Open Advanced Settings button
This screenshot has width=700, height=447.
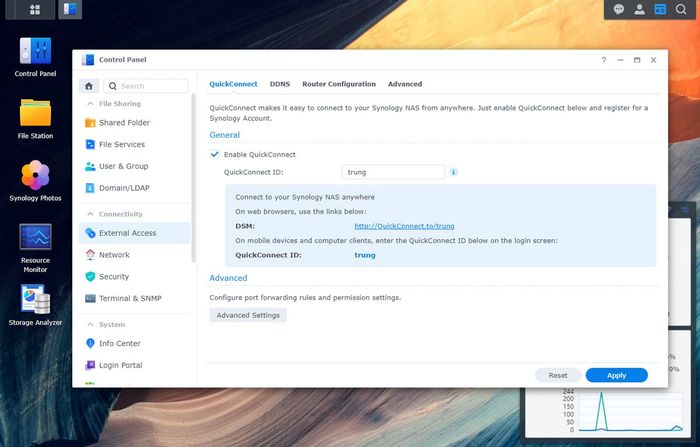tap(248, 315)
